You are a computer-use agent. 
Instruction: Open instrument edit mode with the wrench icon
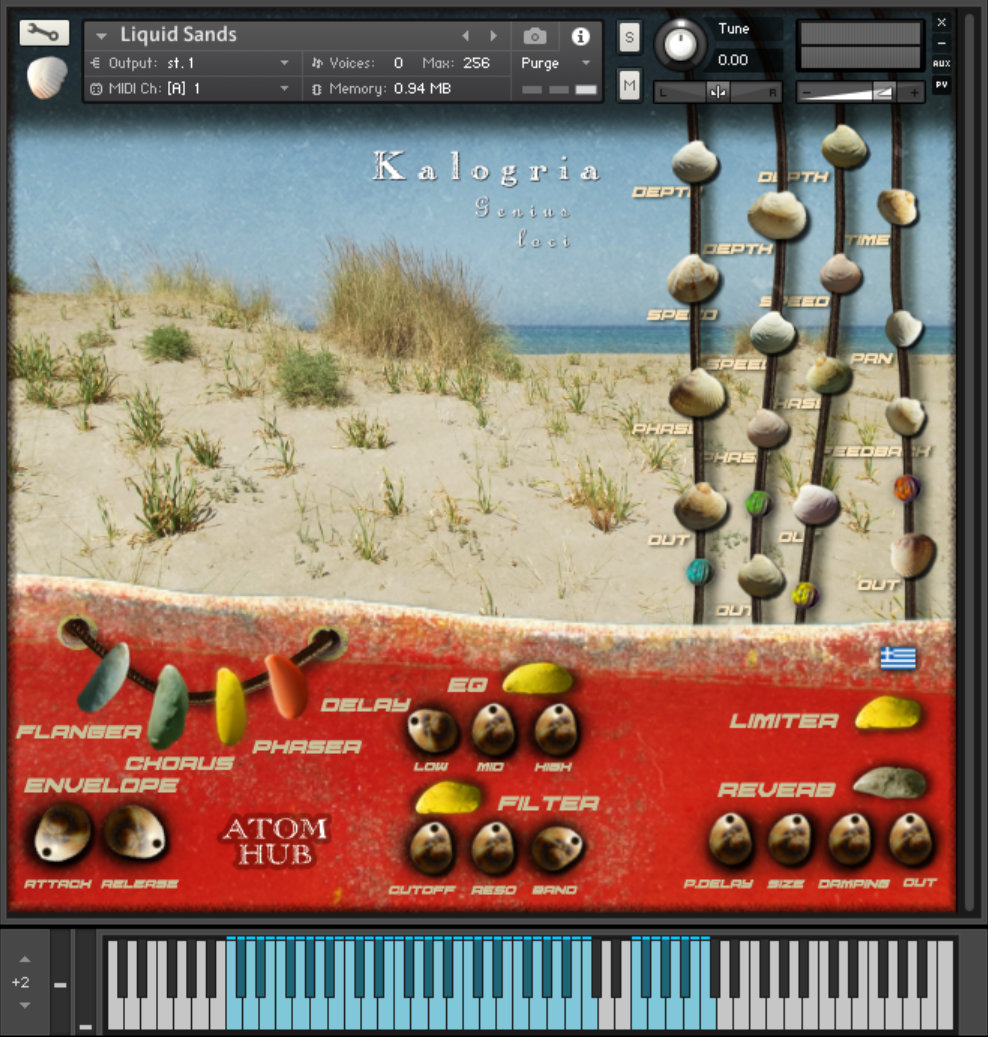click(x=44, y=32)
